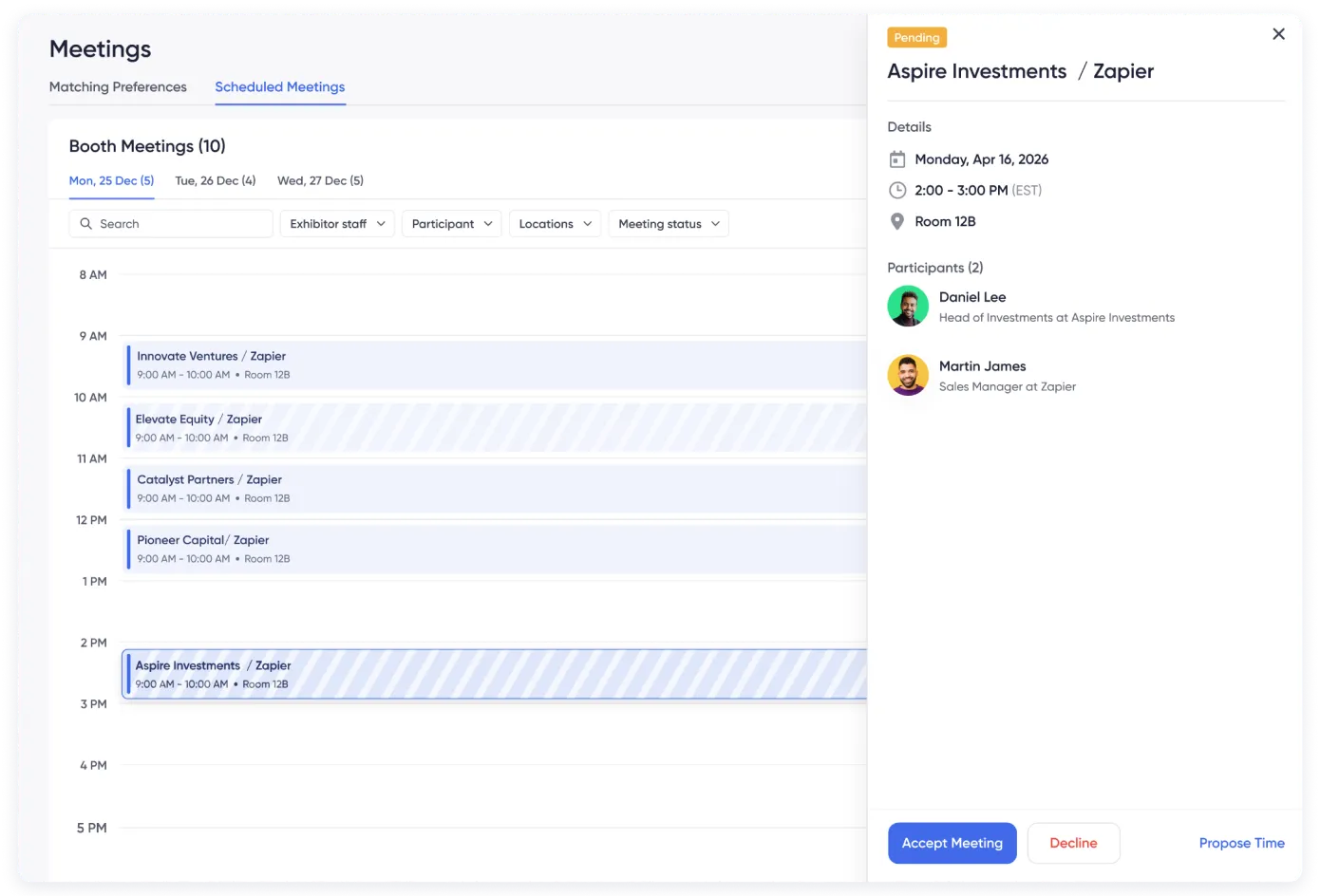The width and height of the screenshot is (1320, 896).
Task: Click the 'Aspire Investments / Zapier' panel title
Action: [x=1021, y=72]
